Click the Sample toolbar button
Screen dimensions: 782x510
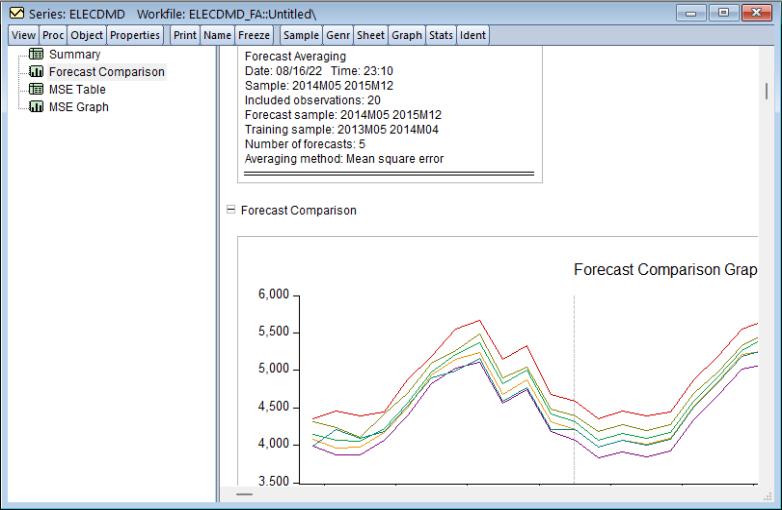tap(301, 35)
